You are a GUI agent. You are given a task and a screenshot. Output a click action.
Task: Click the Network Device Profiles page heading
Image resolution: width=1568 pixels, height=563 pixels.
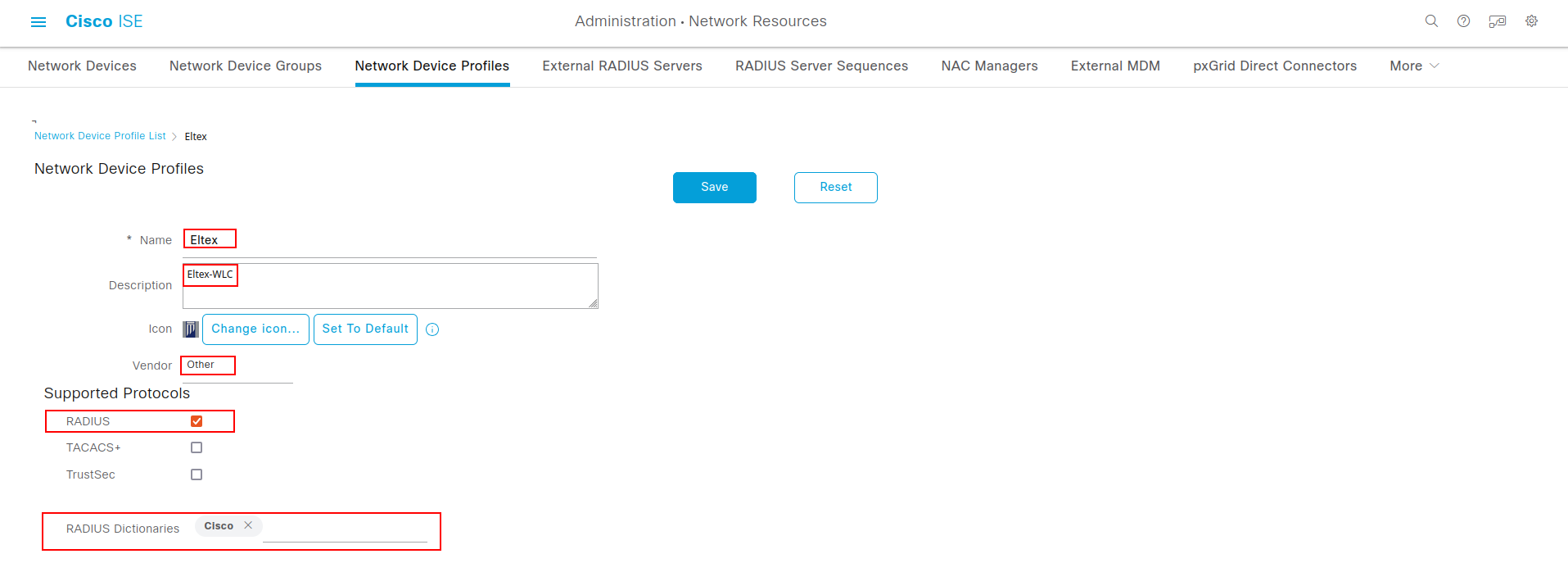point(119,169)
